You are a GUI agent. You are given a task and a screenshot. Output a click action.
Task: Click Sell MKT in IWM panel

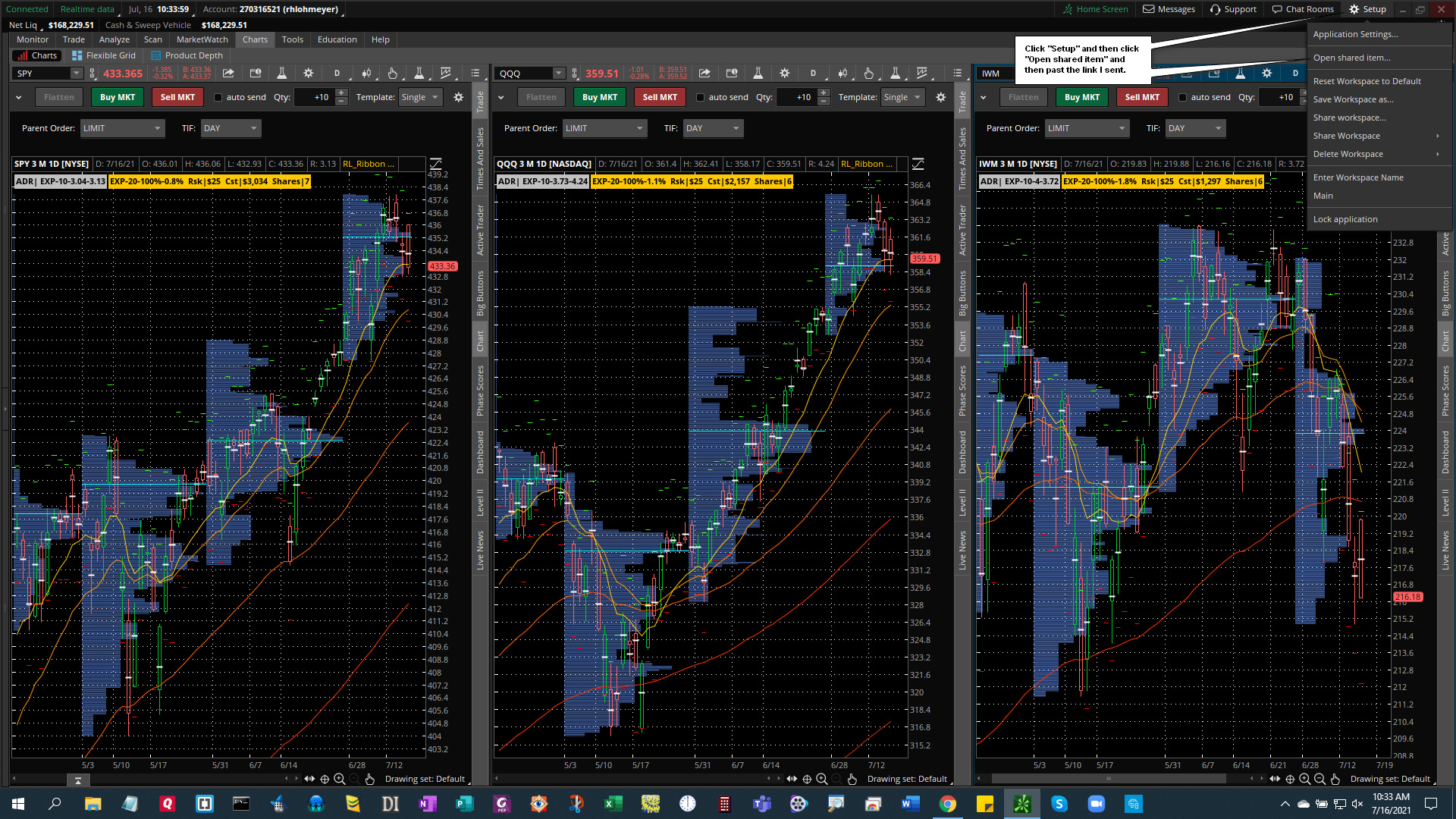coord(1142,97)
